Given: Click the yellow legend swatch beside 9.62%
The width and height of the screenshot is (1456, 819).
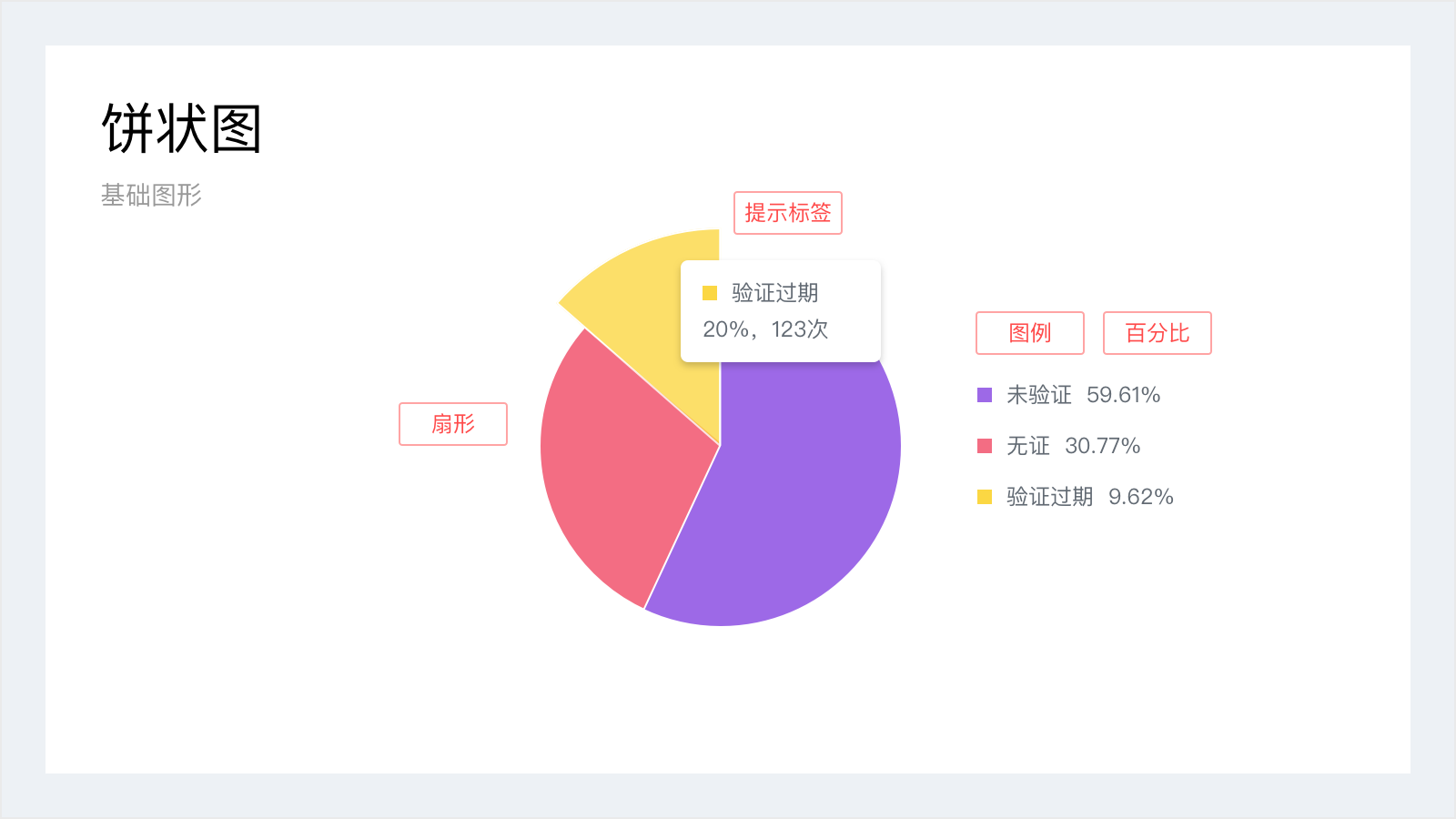Looking at the screenshot, I should pyautogui.click(x=985, y=497).
